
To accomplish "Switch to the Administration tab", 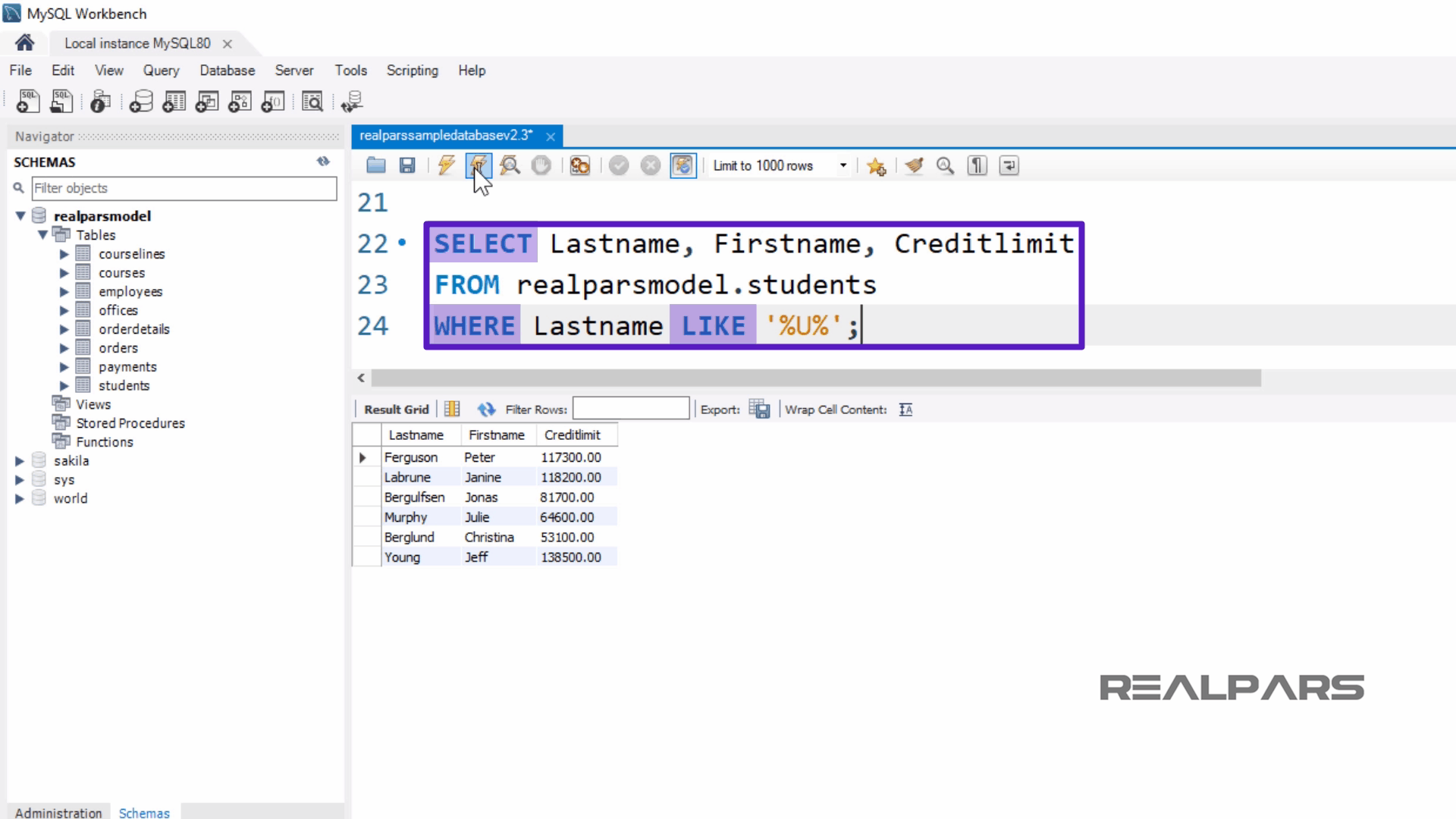I will point(58,812).
